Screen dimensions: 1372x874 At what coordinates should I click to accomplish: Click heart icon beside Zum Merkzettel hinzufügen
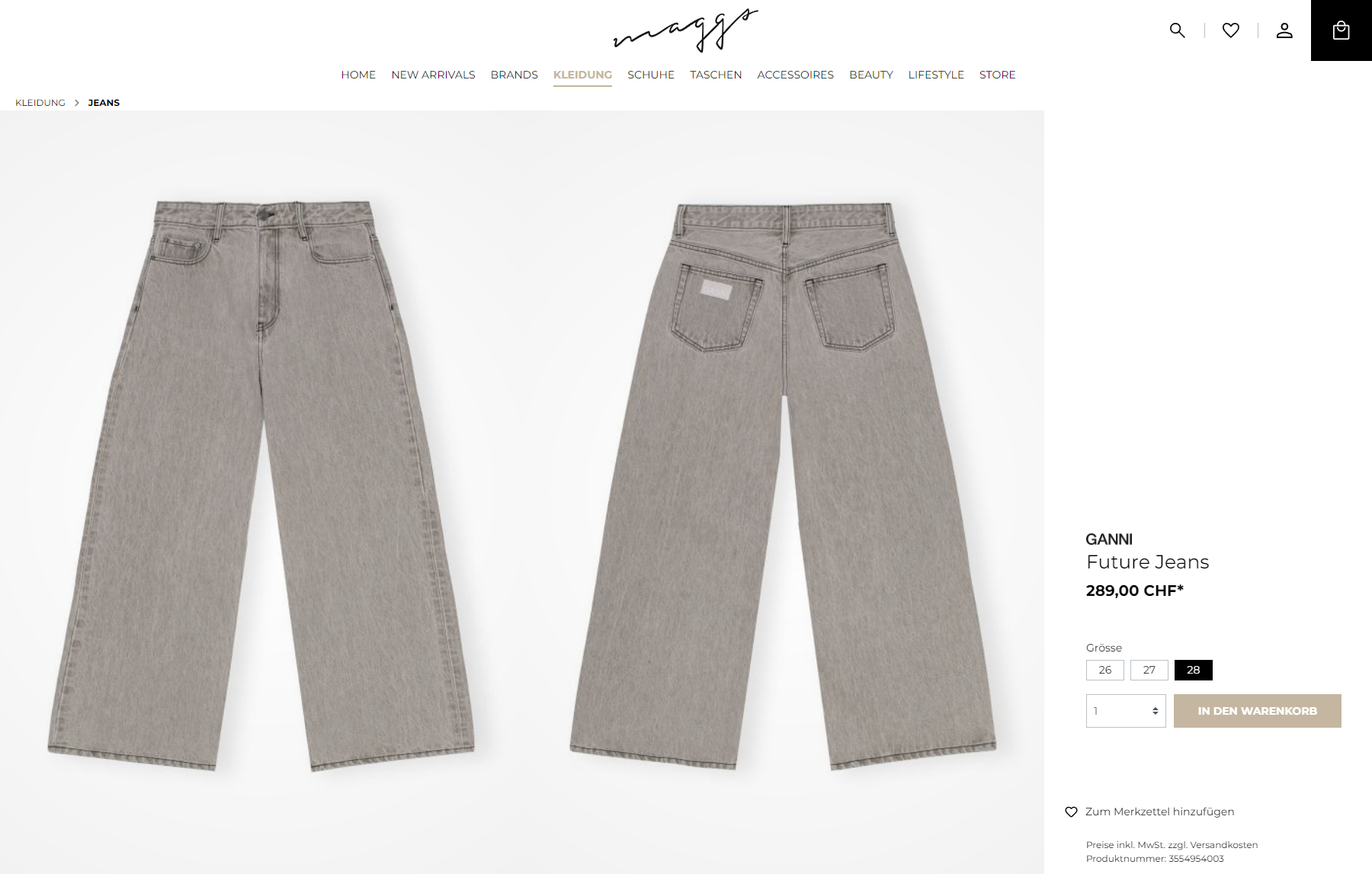[x=1071, y=812]
